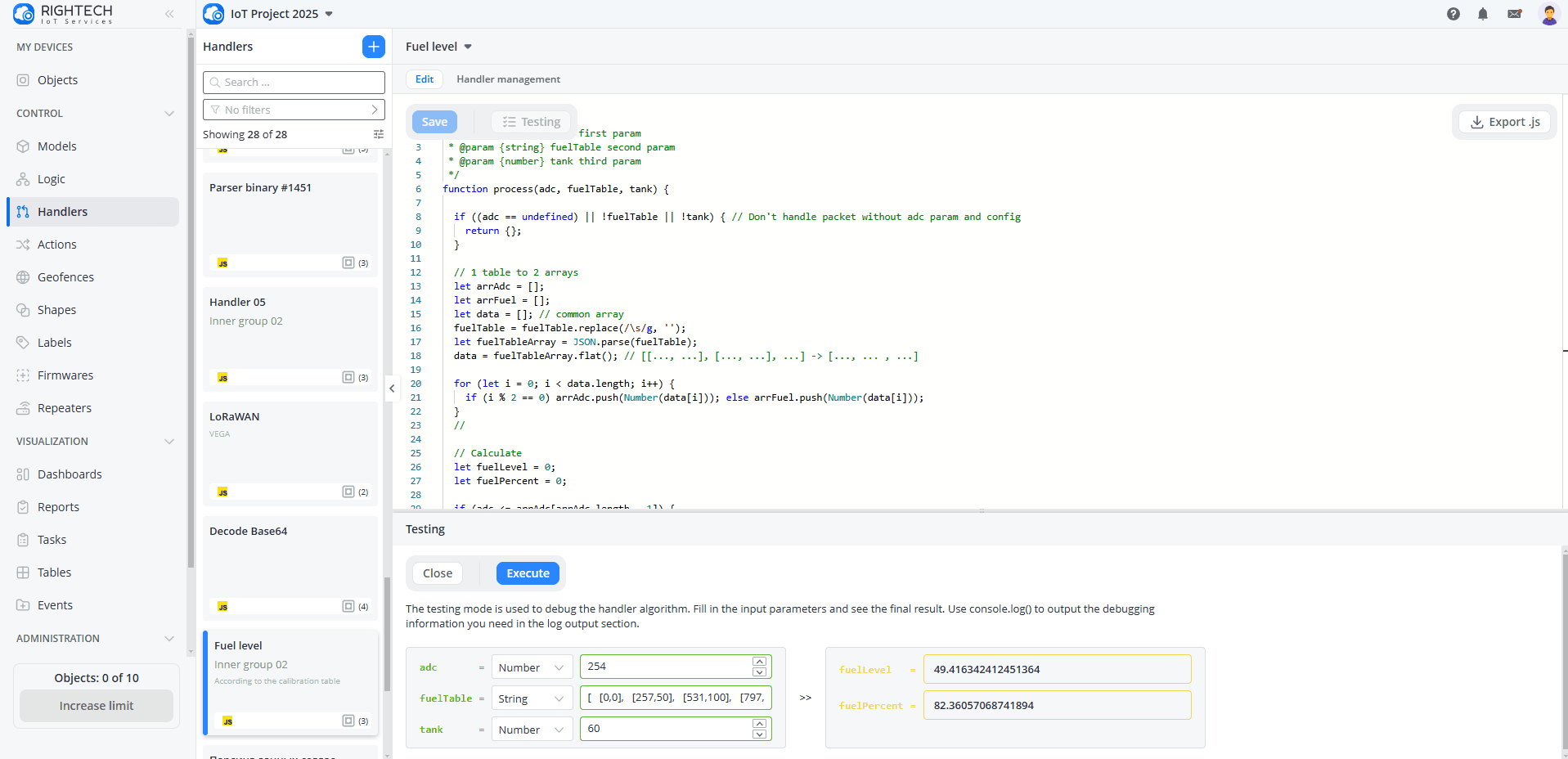This screenshot has width=1568, height=759.
Task: Click the blue add handler plus button
Action: coord(373,47)
